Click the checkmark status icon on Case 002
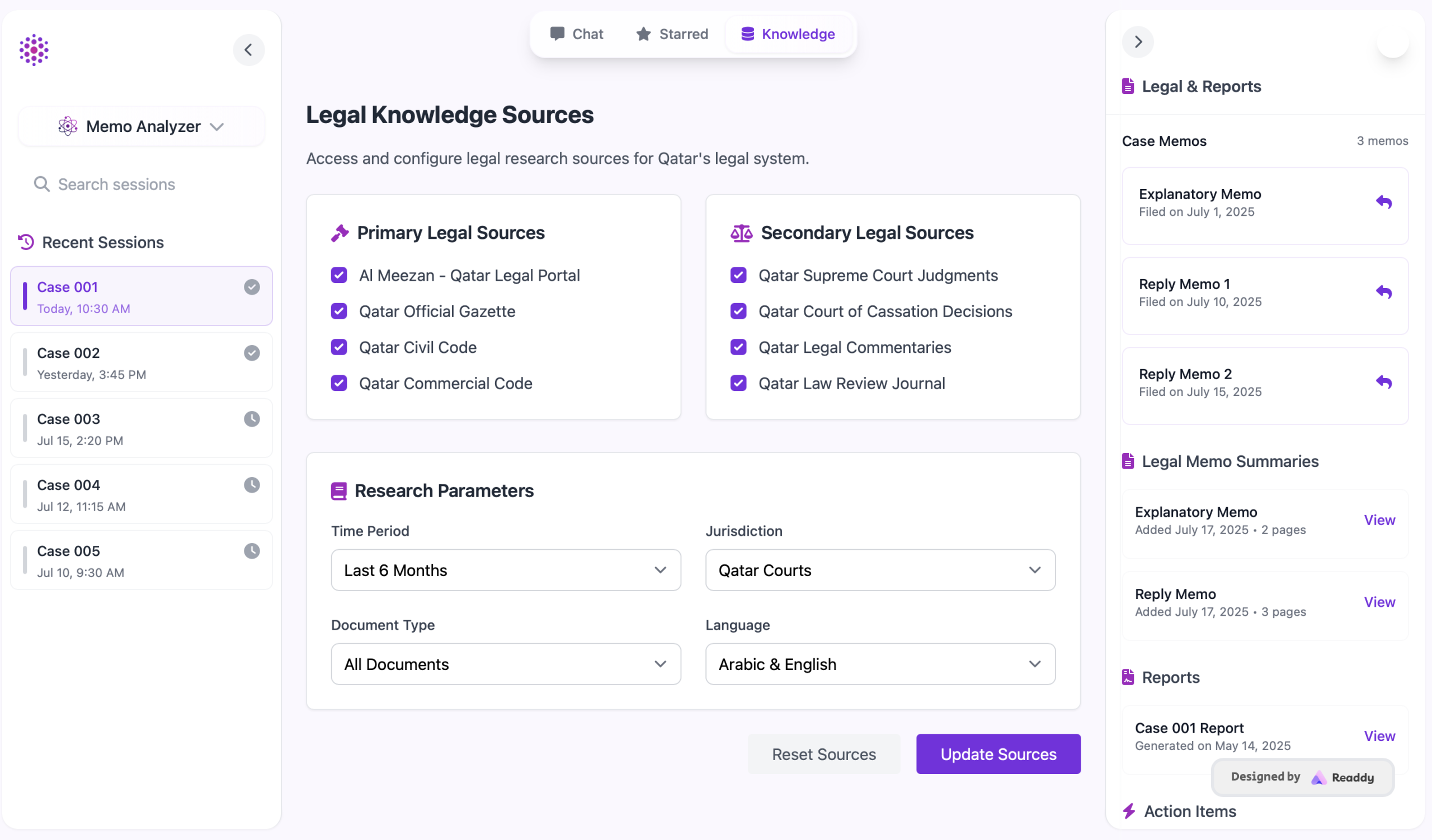 pos(252,353)
